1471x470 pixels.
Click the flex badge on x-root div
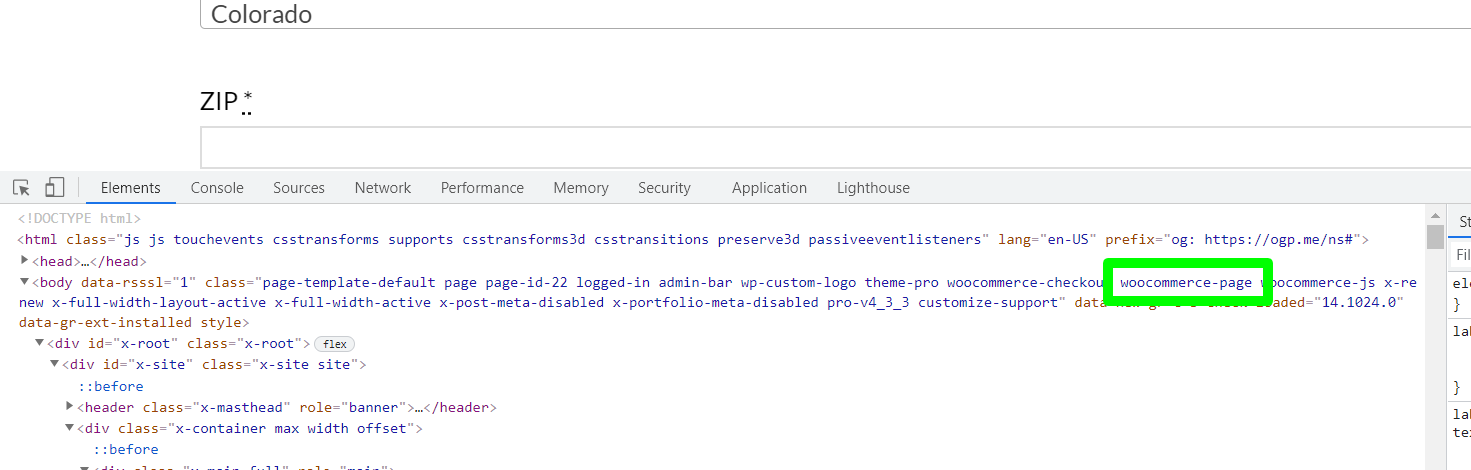click(x=334, y=344)
